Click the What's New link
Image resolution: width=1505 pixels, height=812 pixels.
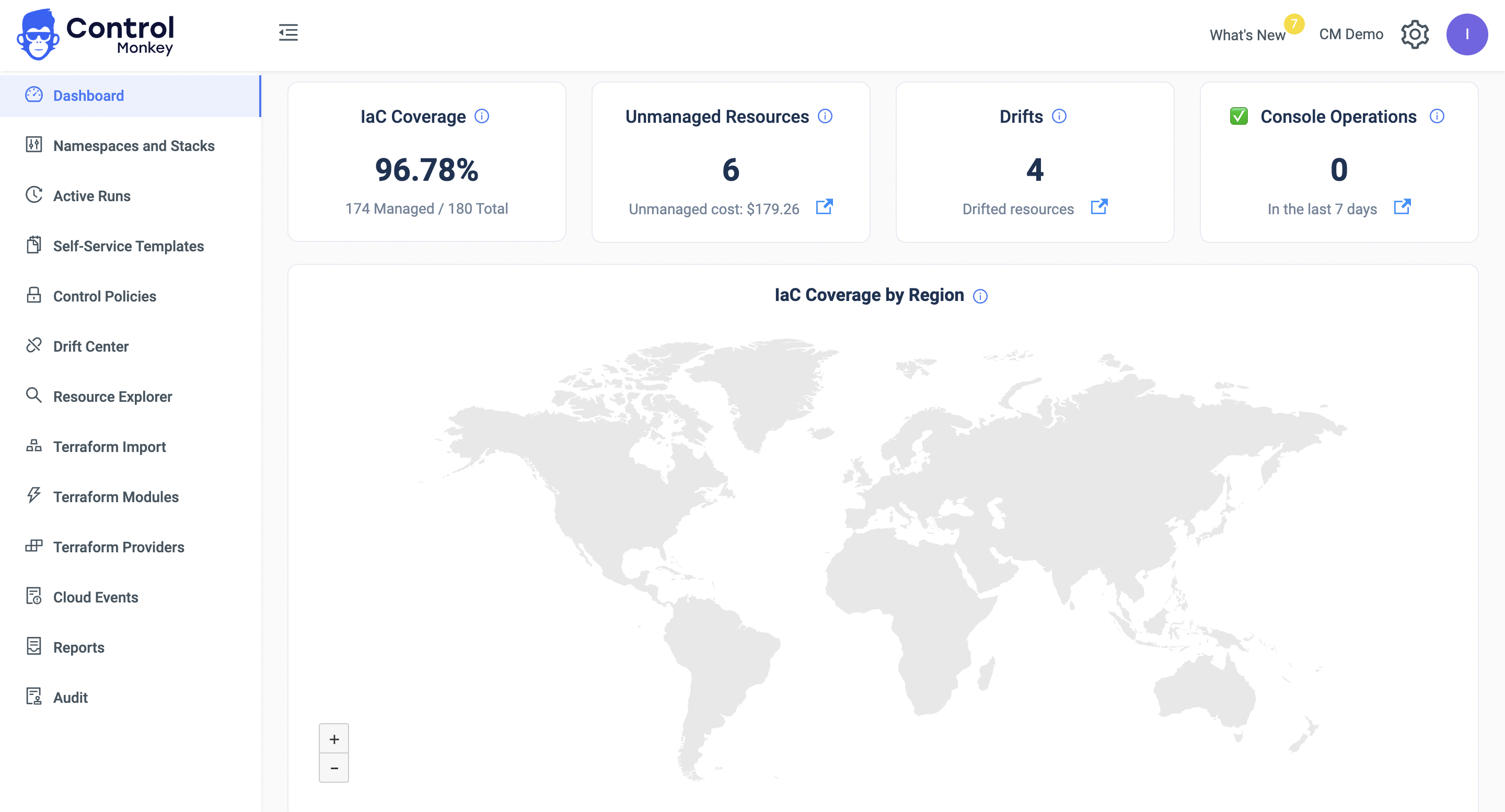click(1247, 35)
